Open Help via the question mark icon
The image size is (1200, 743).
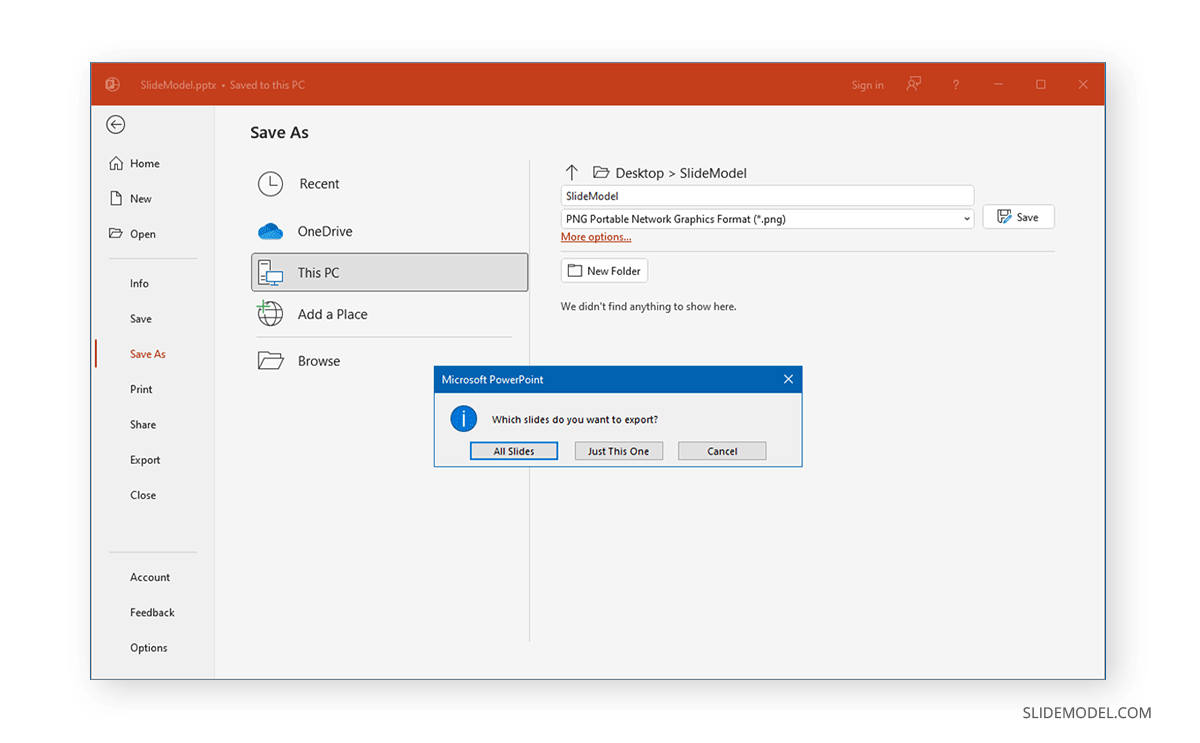(x=955, y=85)
